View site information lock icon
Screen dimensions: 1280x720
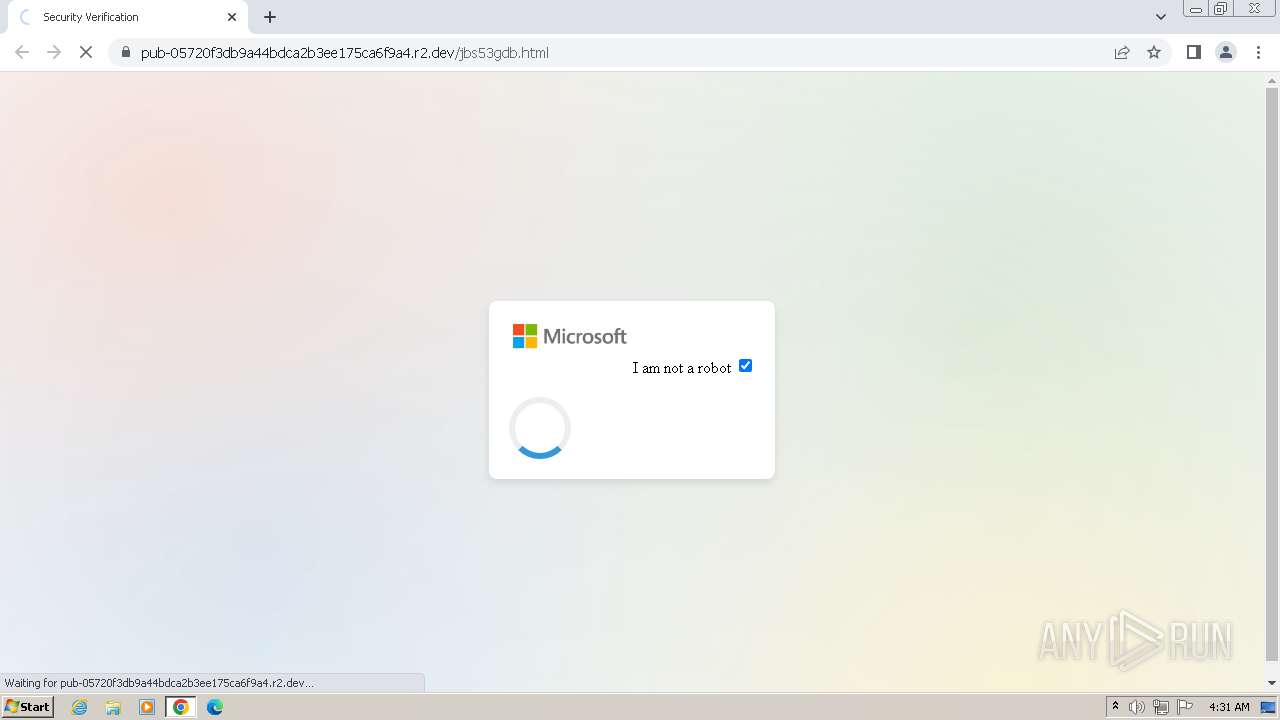126,53
